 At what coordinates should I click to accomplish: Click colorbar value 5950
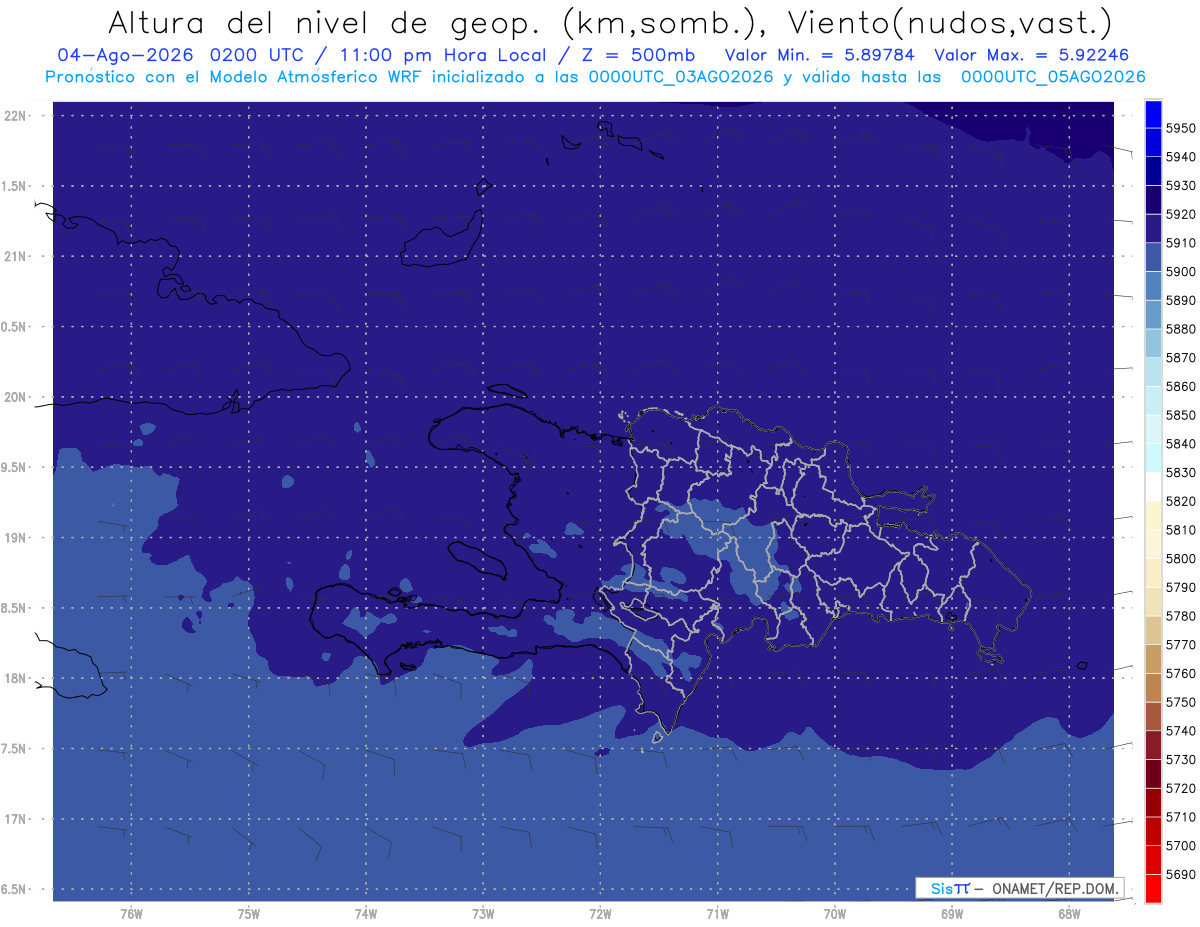pos(1181,128)
